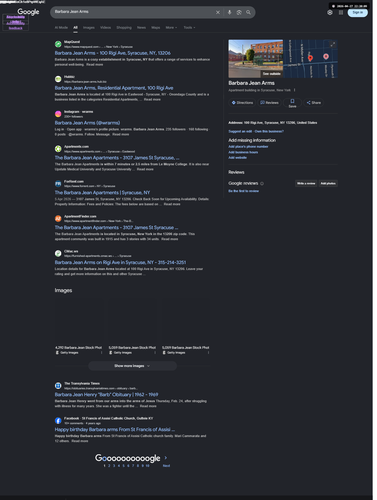Expand the map with the corner arrows icon
The width and height of the screenshot is (377, 500).
point(332,44)
